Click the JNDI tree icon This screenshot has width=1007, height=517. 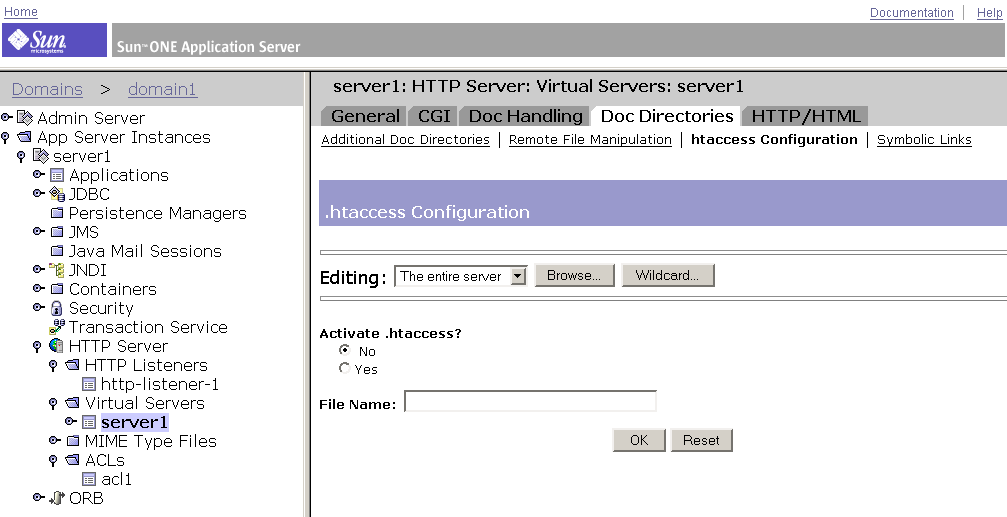(57, 270)
